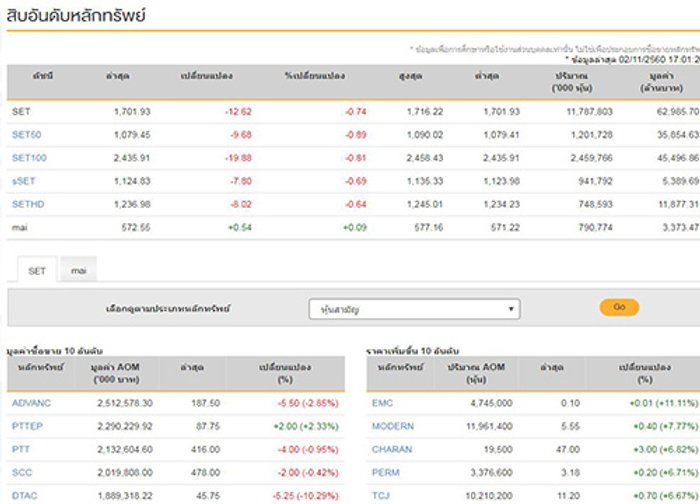Click TCJ volume 10,210,200
Image resolution: width=700 pixels, height=504 pixels.
489,496
